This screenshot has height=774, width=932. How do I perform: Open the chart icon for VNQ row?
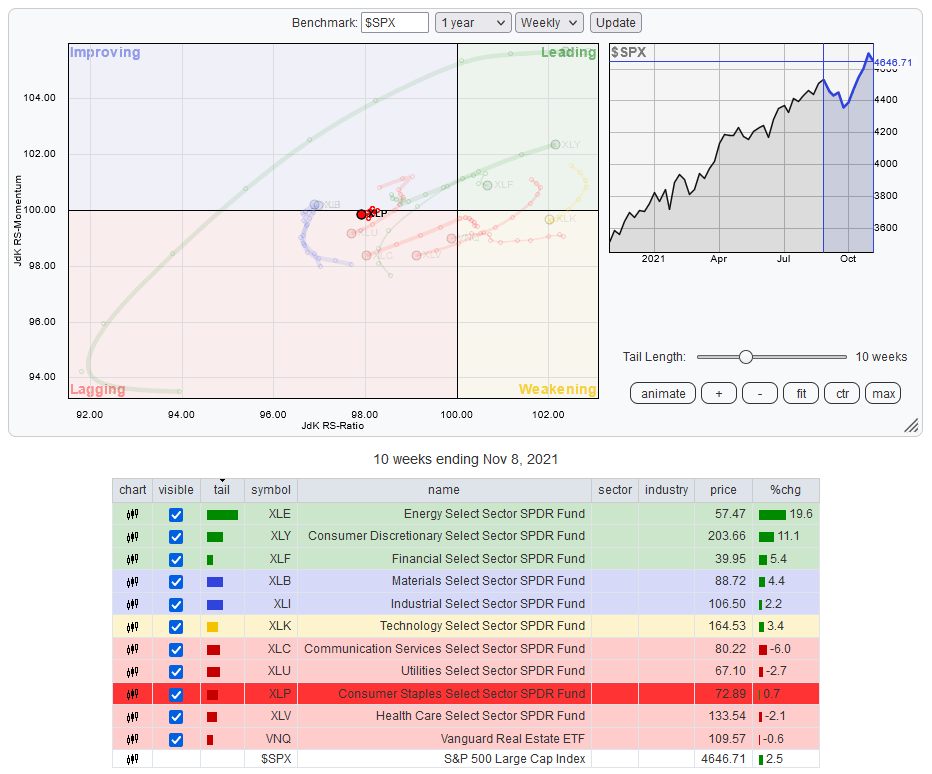[132, 739]
